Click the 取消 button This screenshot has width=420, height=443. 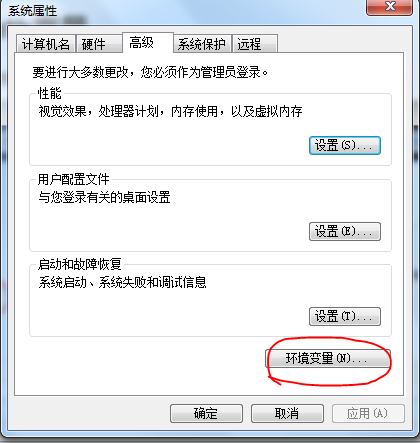pyautogui.click(x=287, y=414)
